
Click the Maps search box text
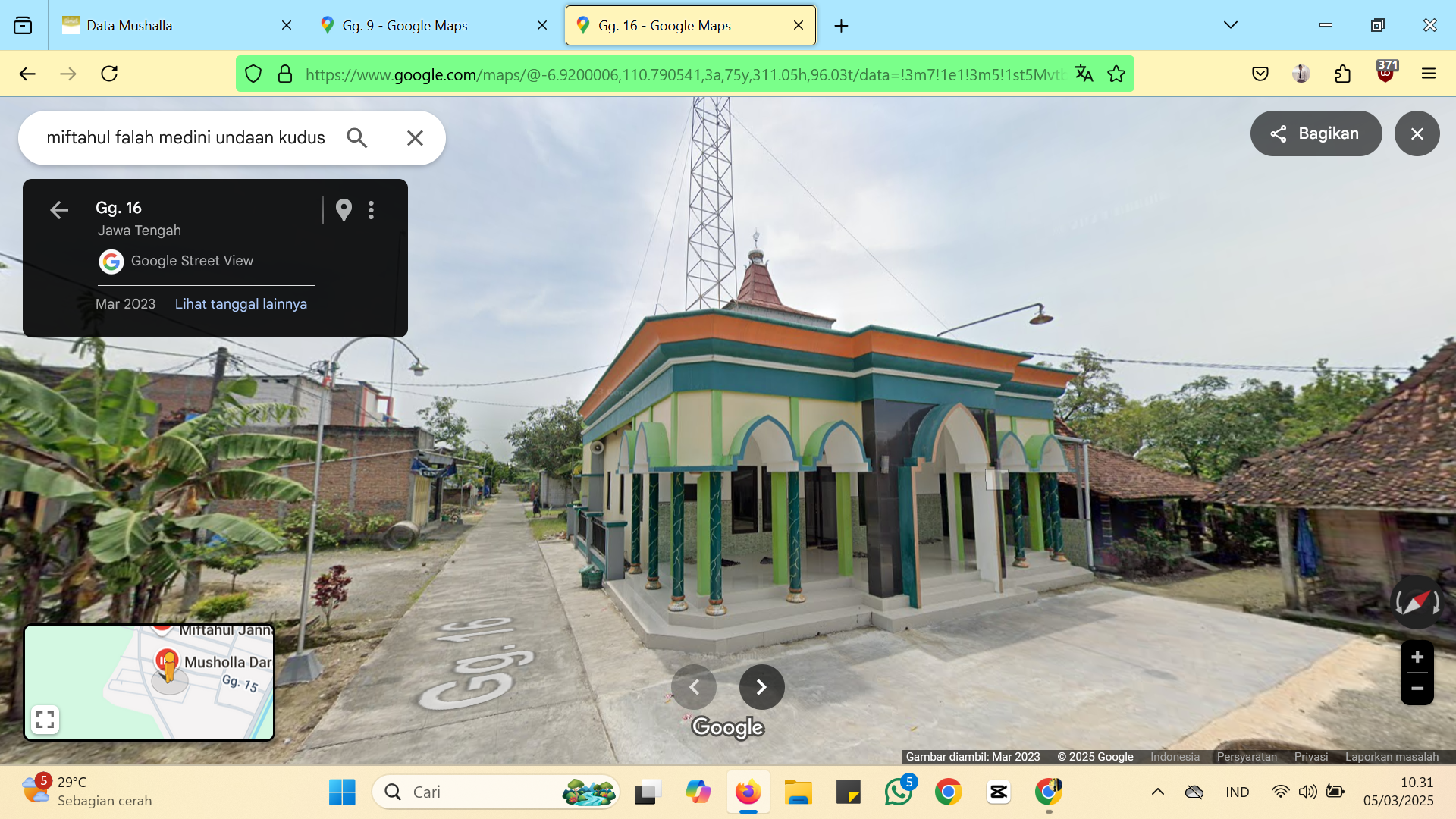point(186,137)
